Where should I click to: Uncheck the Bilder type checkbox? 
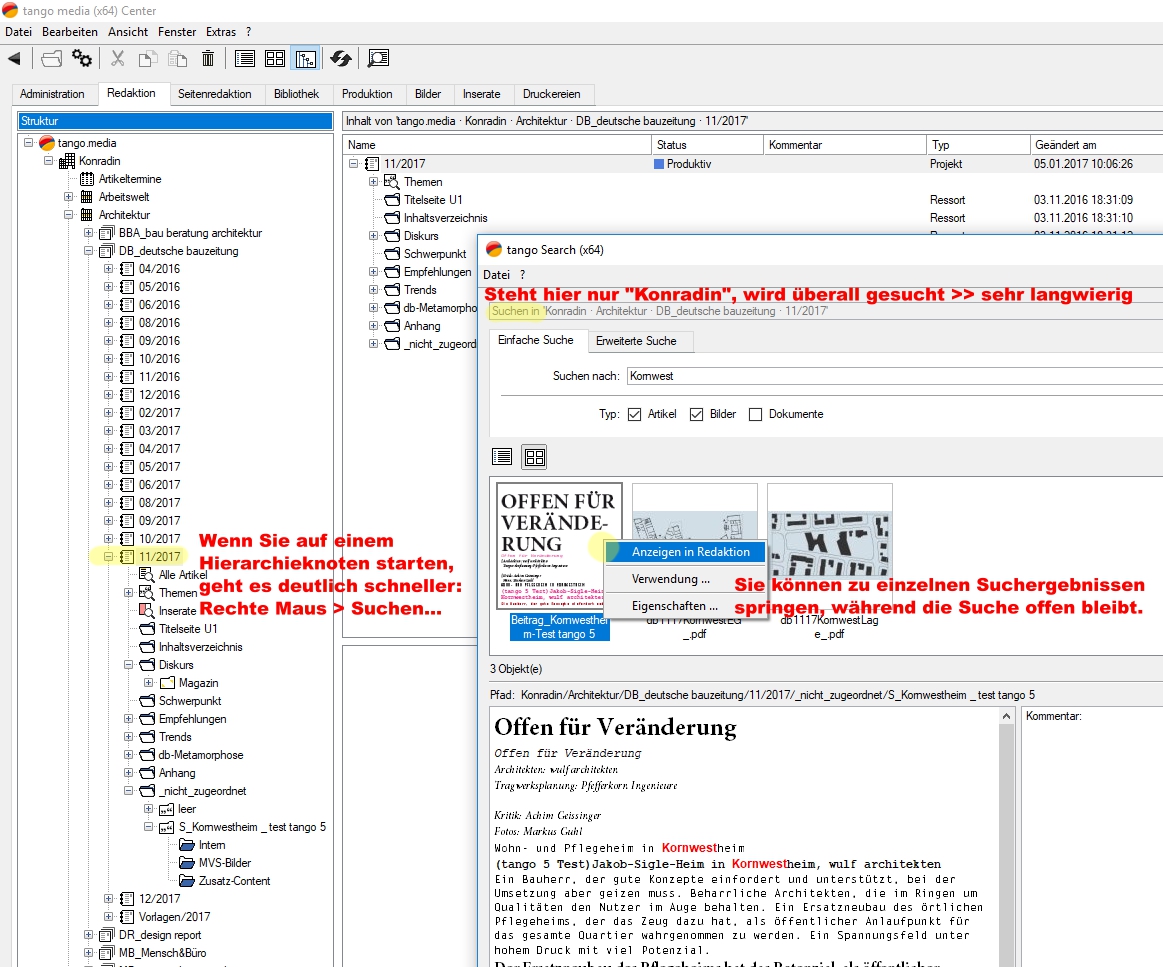click(x=696, y=414)
